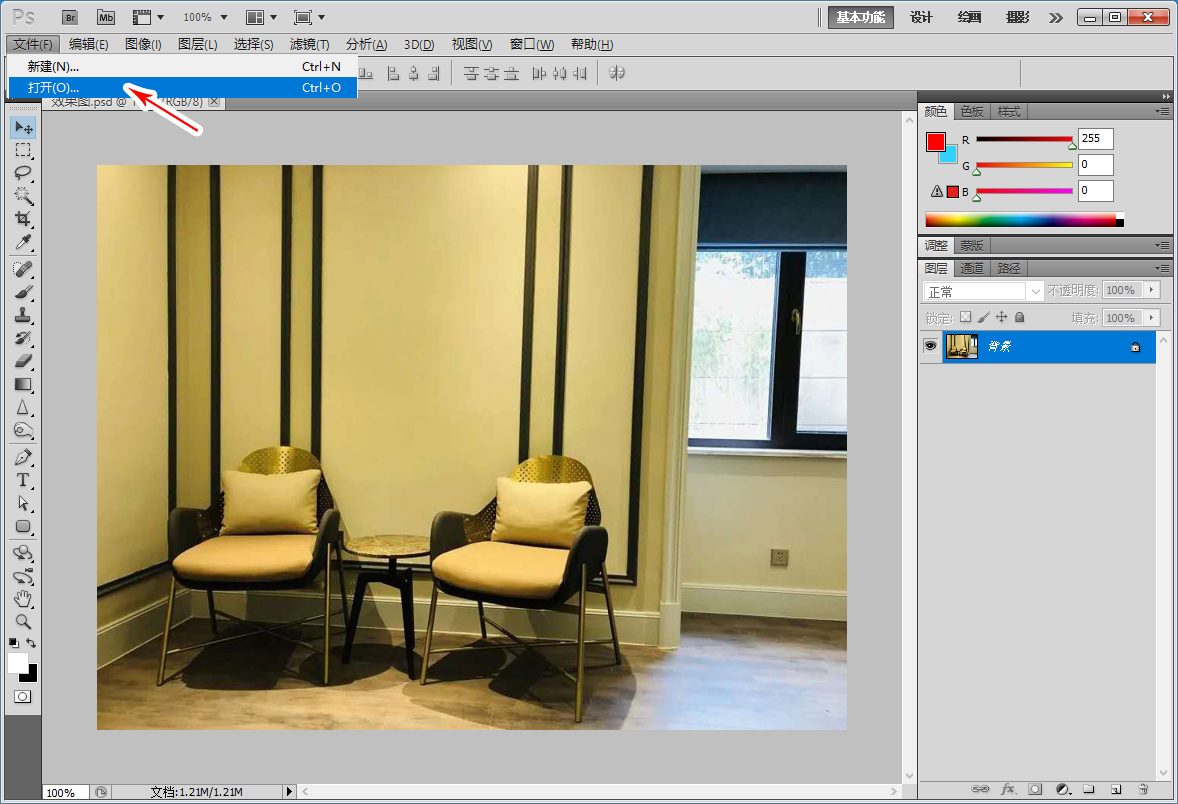Select the Lasso tool
Viewport: 1178px width, 804px height.
(23, 173)
